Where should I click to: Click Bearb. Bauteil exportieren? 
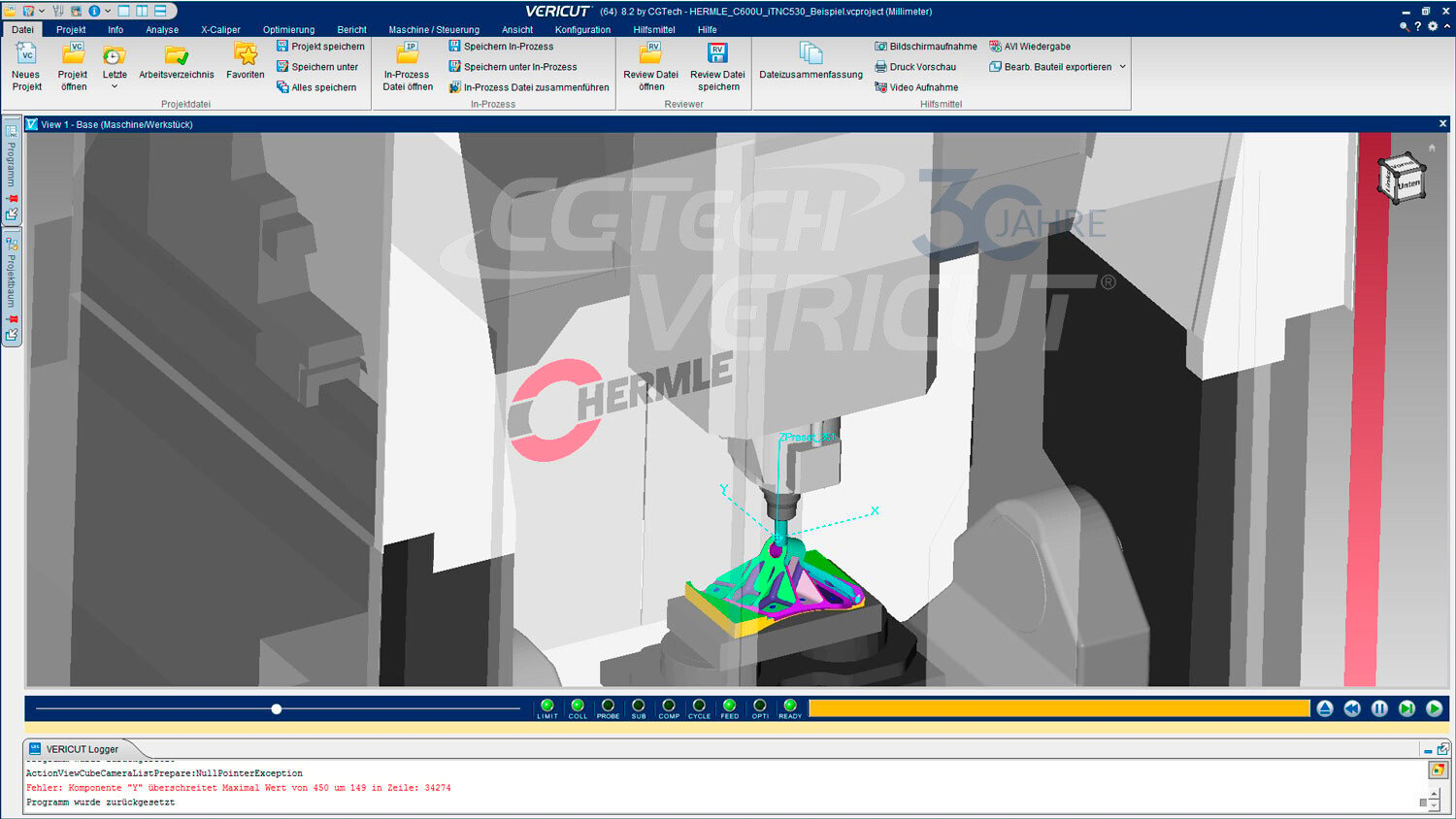click(x=1050, y=67)
